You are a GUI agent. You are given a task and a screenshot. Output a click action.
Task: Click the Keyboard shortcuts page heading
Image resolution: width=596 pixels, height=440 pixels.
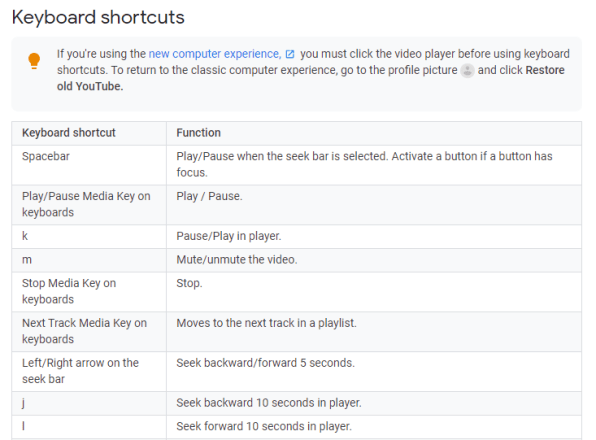click(98, 17)
